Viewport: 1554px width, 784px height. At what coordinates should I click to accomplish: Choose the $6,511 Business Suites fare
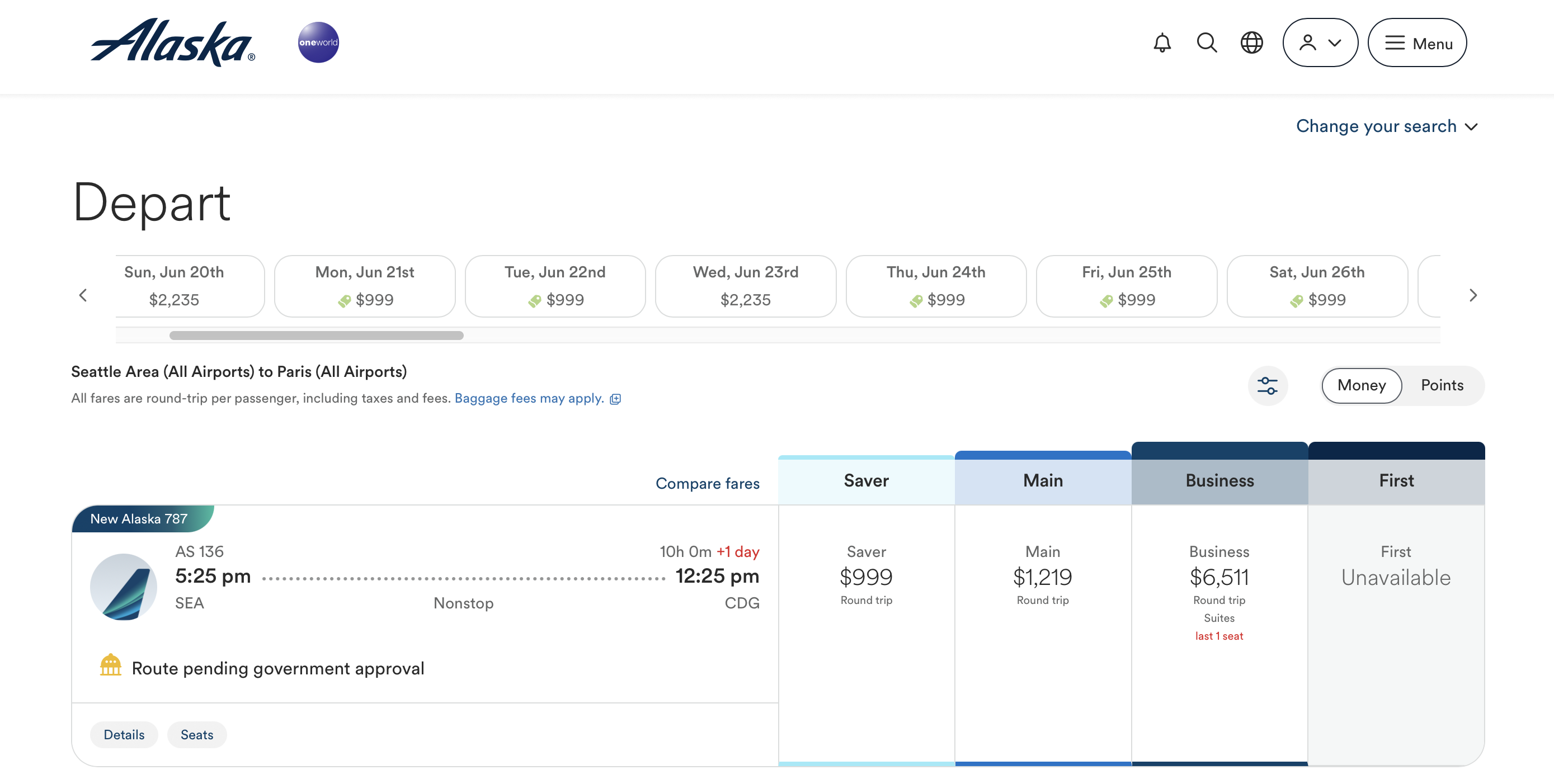point(1219,635)
